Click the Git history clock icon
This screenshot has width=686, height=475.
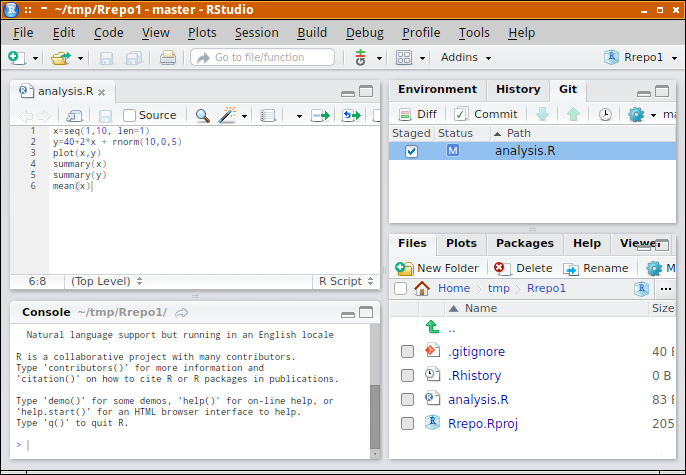[x=605, y=115]
